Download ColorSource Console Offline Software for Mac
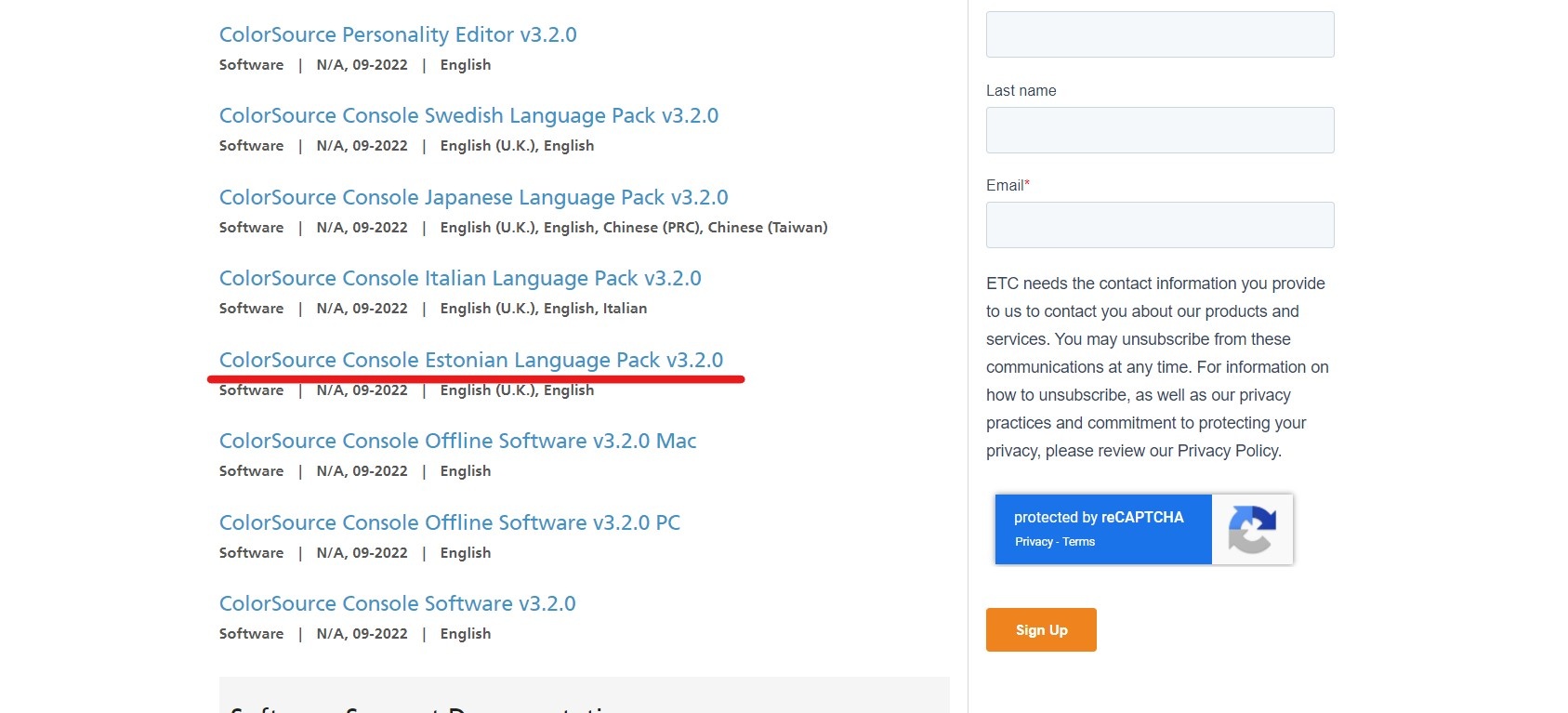This screenshot has height=713, width=1568. pyautogui.click(x=457, y=442)
